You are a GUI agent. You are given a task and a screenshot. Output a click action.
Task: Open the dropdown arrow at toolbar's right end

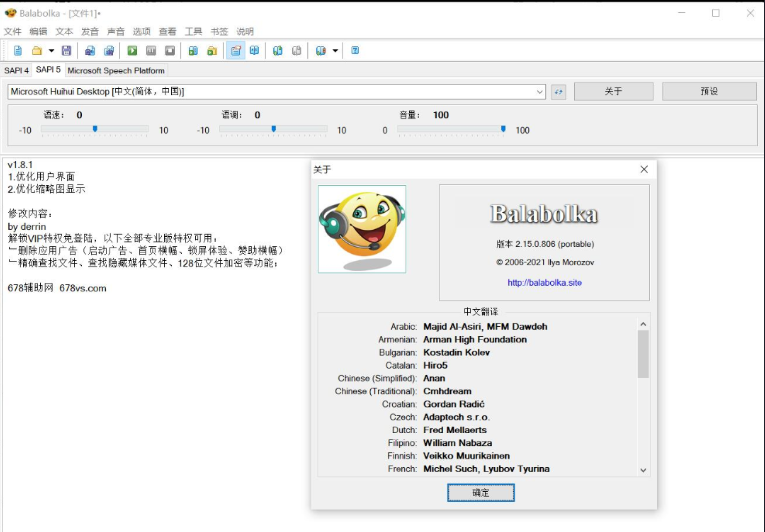(x=335, y=50)
